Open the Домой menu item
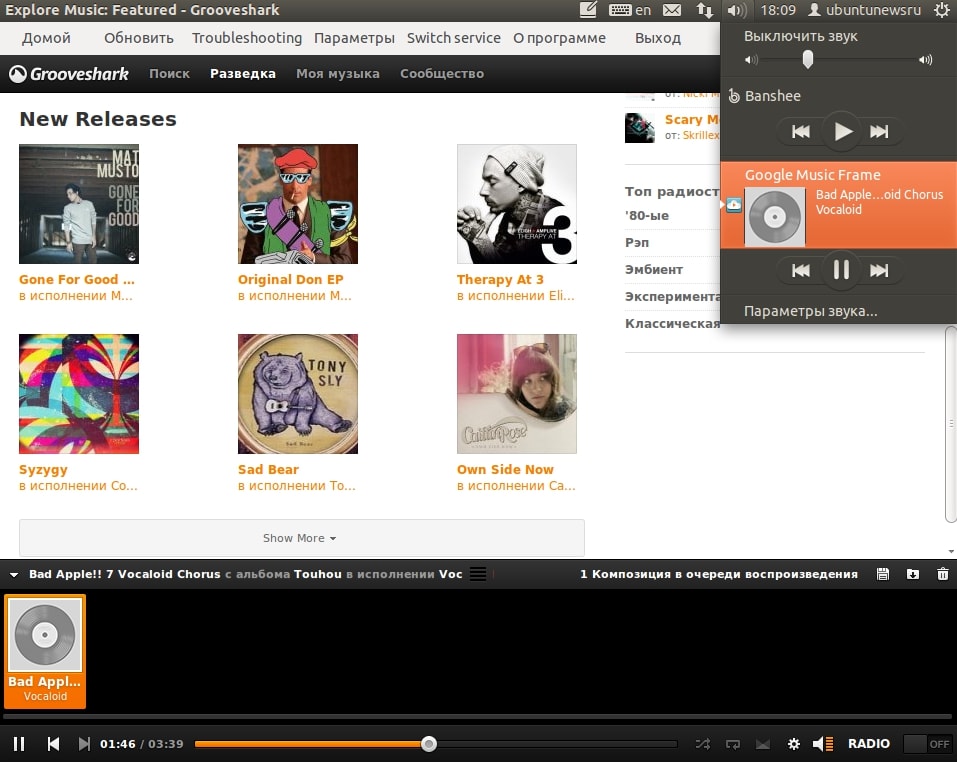This screenshot has height=762, width=957. pyautogui.click(x=46, y=38)
